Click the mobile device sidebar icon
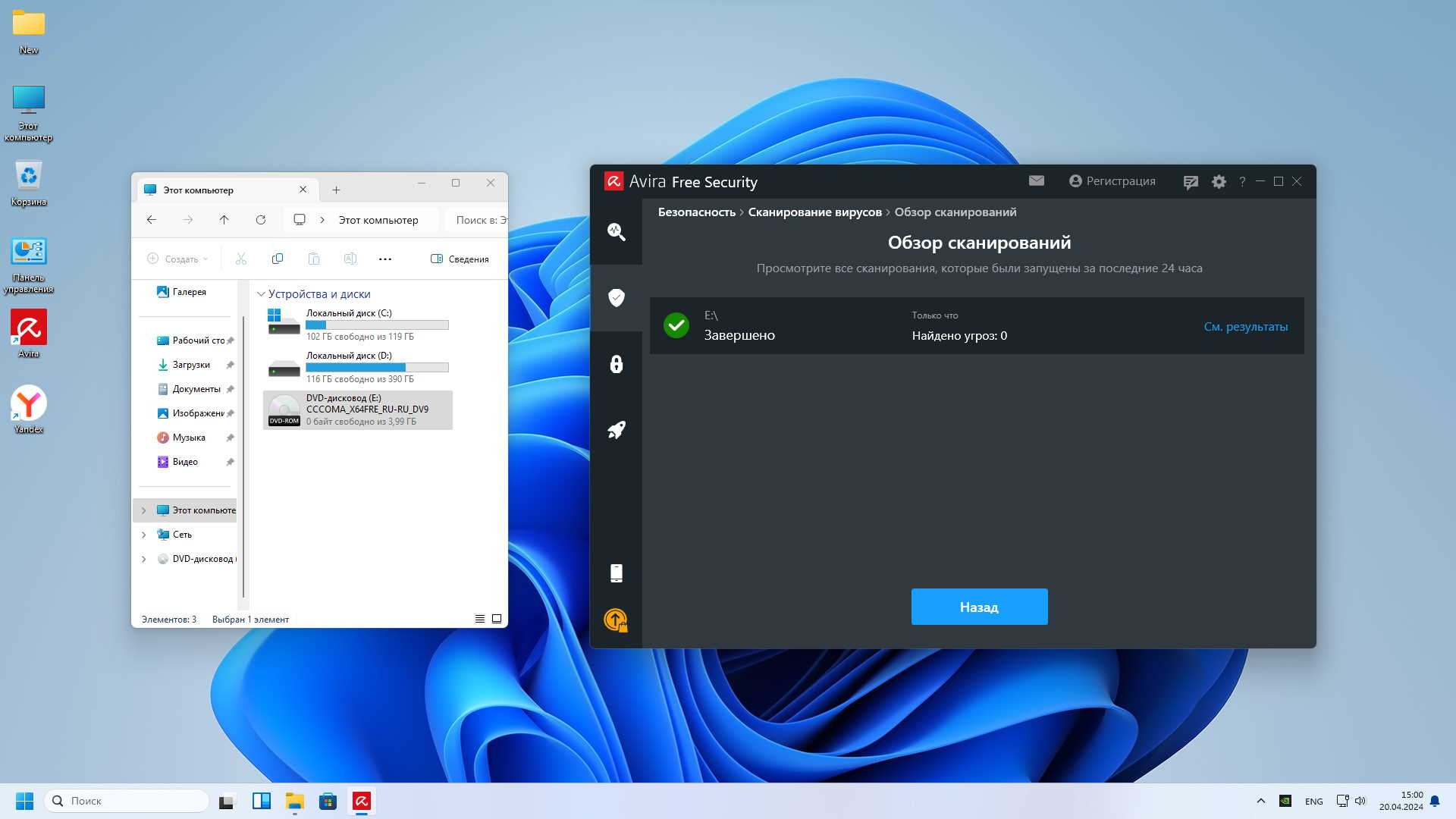The height and width of the screenshot is (819, 1456). click(617, 573)
